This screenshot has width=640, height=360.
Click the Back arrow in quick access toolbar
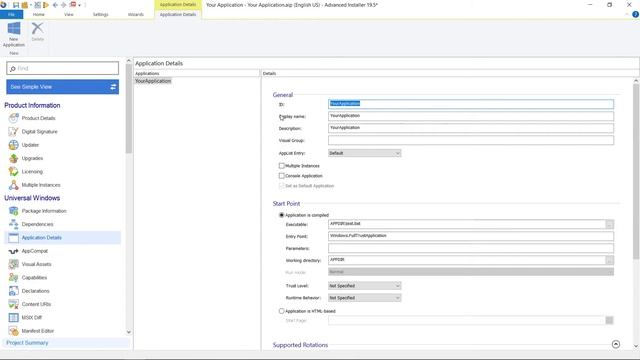click(55, 5)
